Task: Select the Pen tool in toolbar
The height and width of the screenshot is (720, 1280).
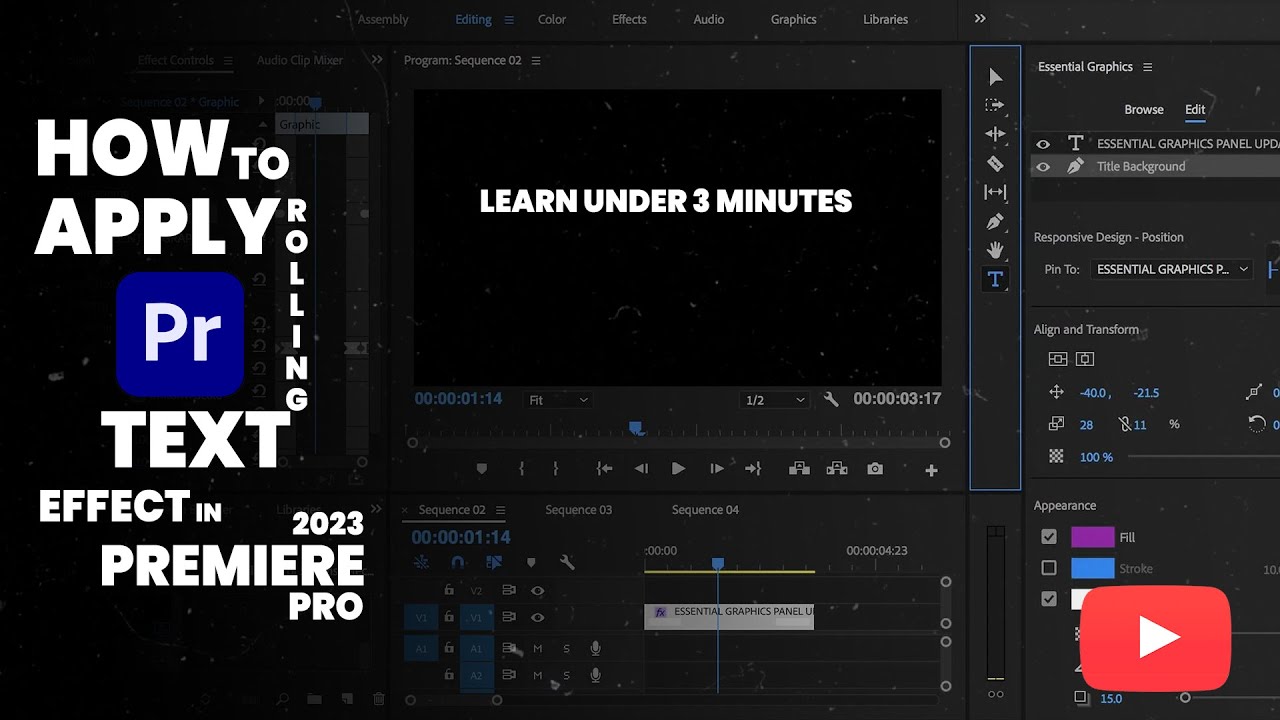Action: pos(995,221)
